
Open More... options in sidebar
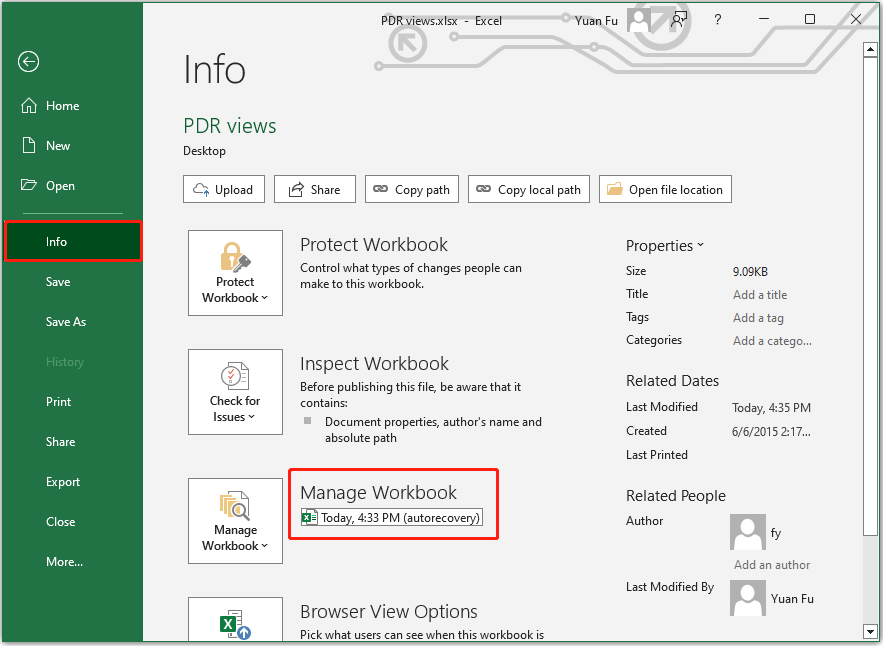click(x=72, y=562)
